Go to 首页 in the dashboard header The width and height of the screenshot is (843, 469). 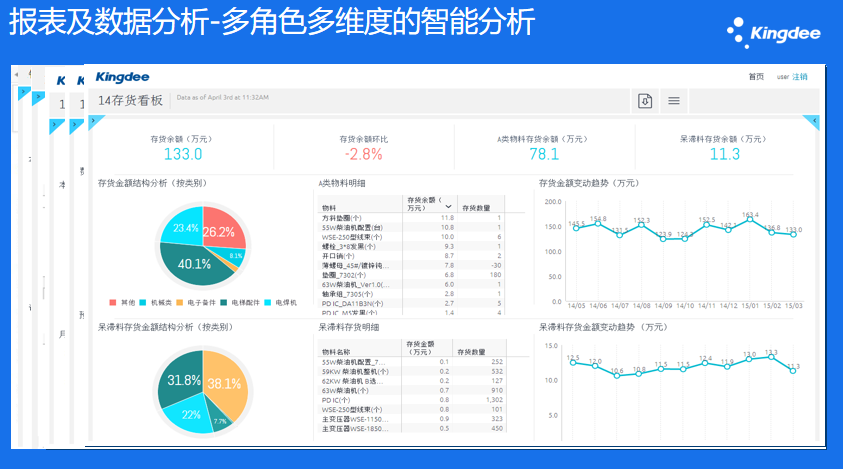click(x=756, y=76)
